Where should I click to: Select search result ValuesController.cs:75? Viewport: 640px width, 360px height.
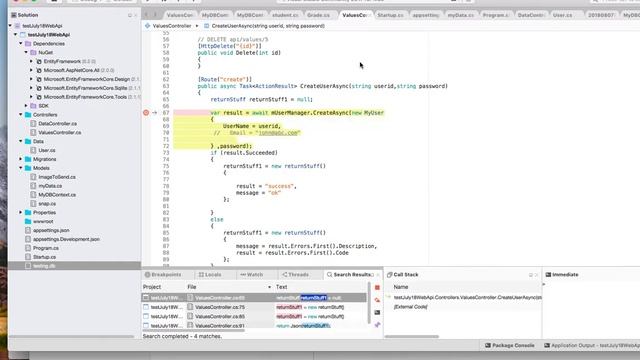click(254, 307)
